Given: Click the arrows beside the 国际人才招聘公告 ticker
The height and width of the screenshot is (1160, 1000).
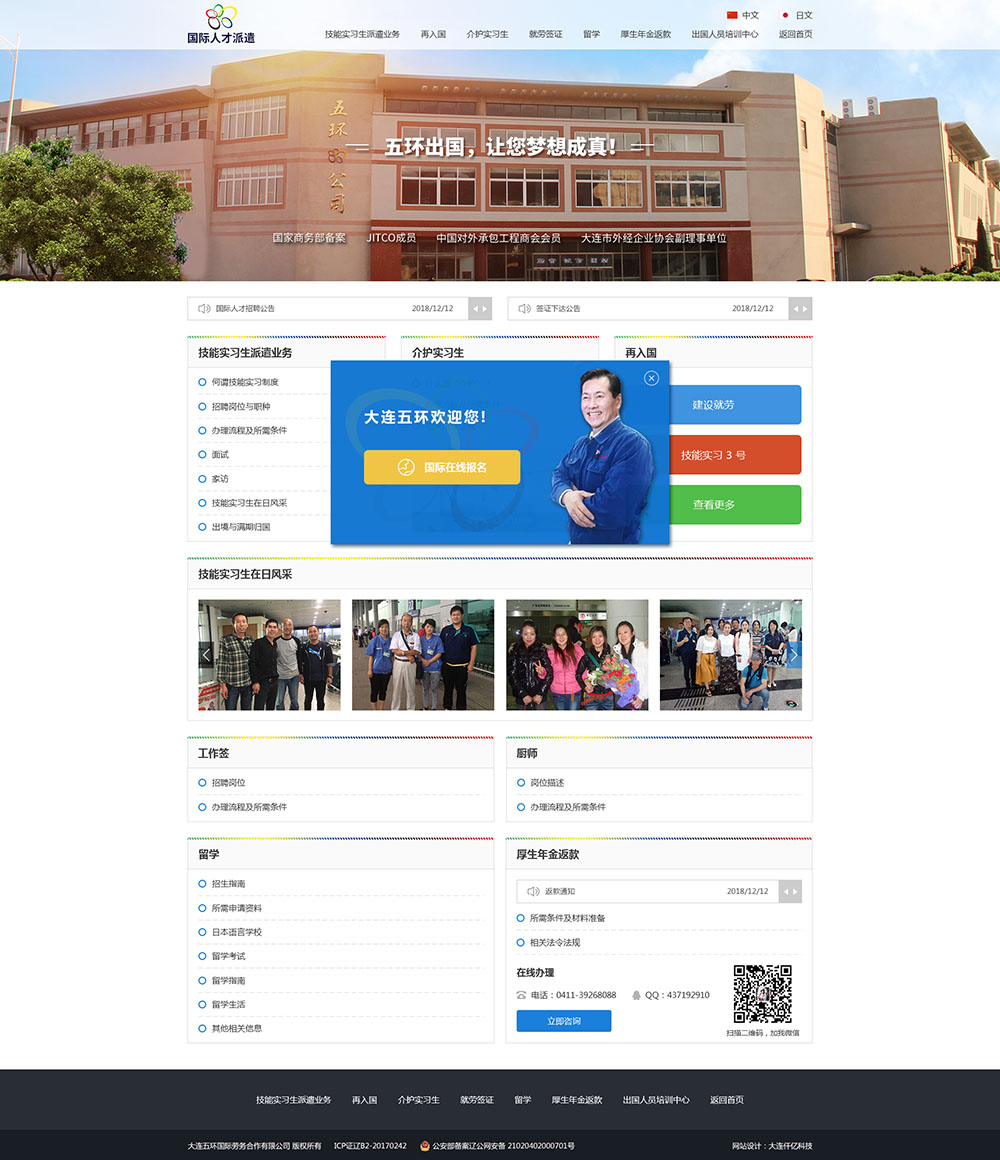Looking at the screenshot, I should pyautogui.click(x=480, y=309).
